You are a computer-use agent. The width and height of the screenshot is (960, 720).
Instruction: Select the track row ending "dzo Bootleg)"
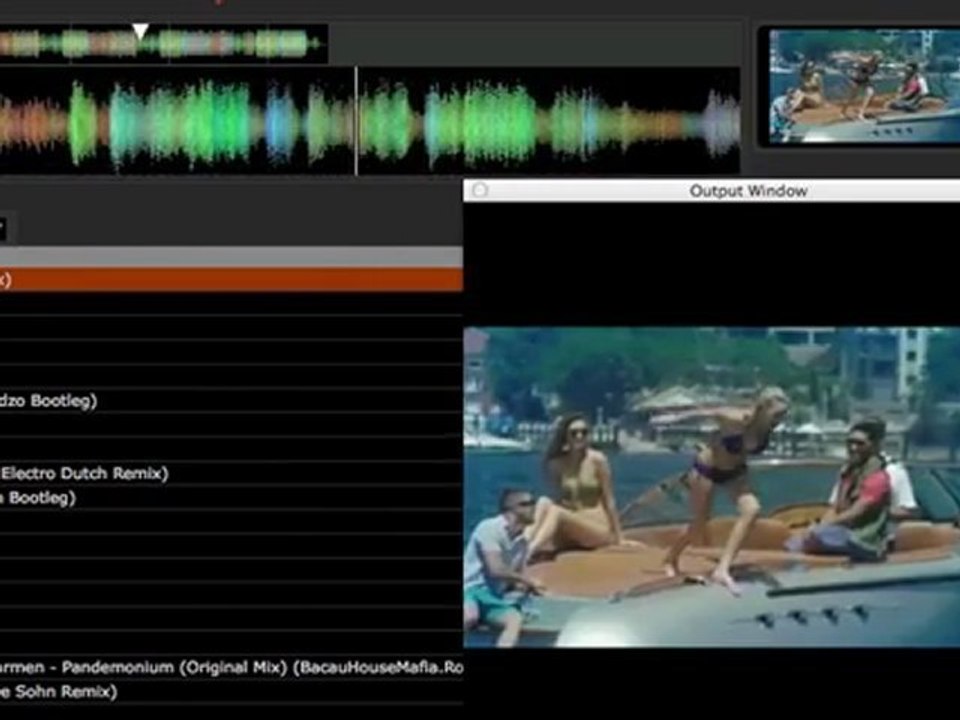(x=231, y=400)
